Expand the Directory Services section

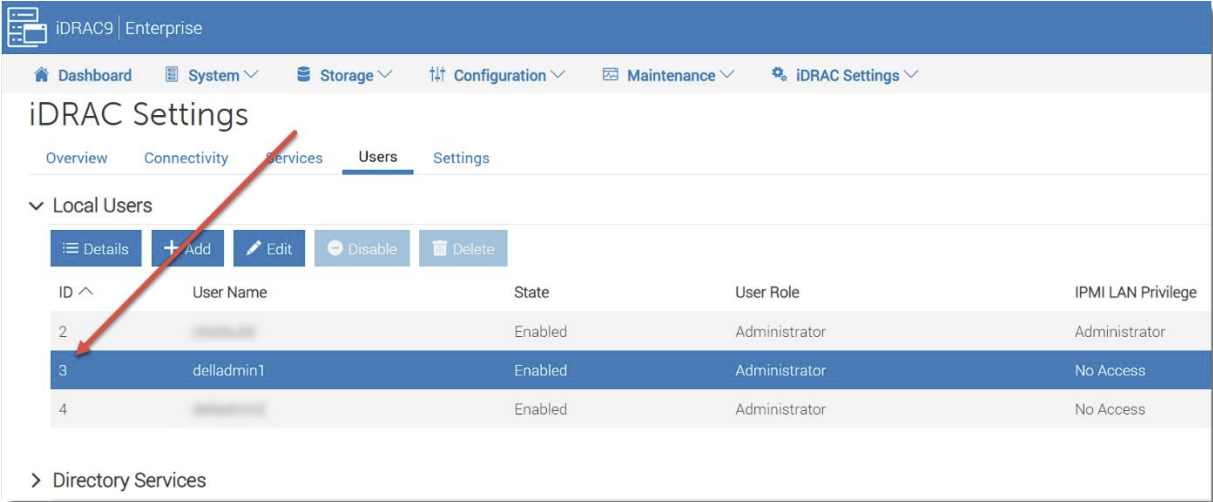37,481
